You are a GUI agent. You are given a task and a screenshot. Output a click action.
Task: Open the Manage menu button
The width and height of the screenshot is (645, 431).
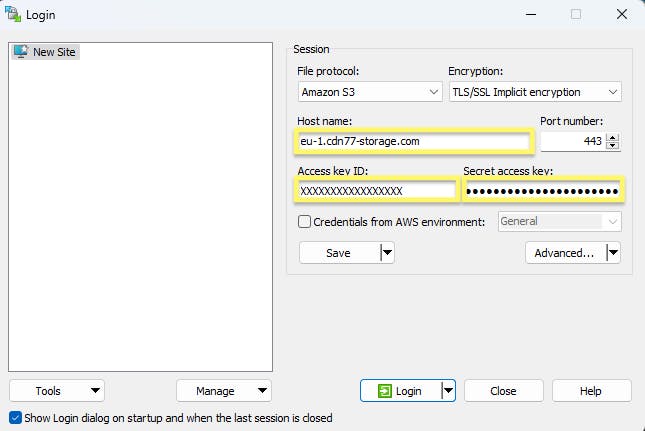click(x=223, y=391)
